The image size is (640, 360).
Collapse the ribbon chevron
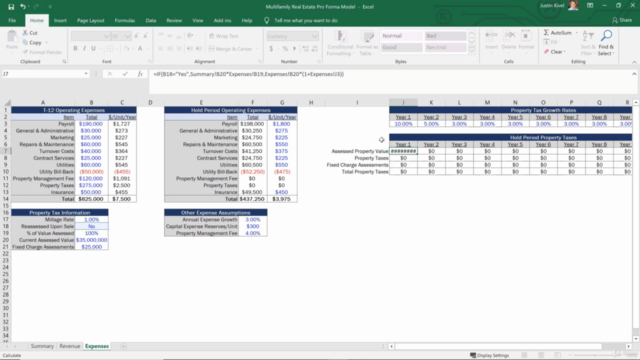(634, 62)
